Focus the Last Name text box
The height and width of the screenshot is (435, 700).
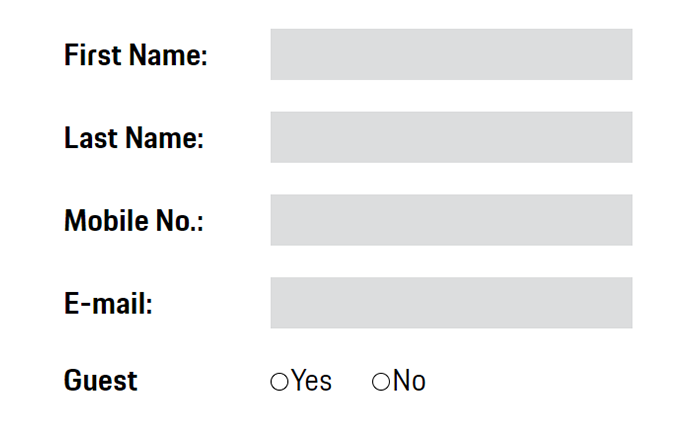[x=450, y=137]
